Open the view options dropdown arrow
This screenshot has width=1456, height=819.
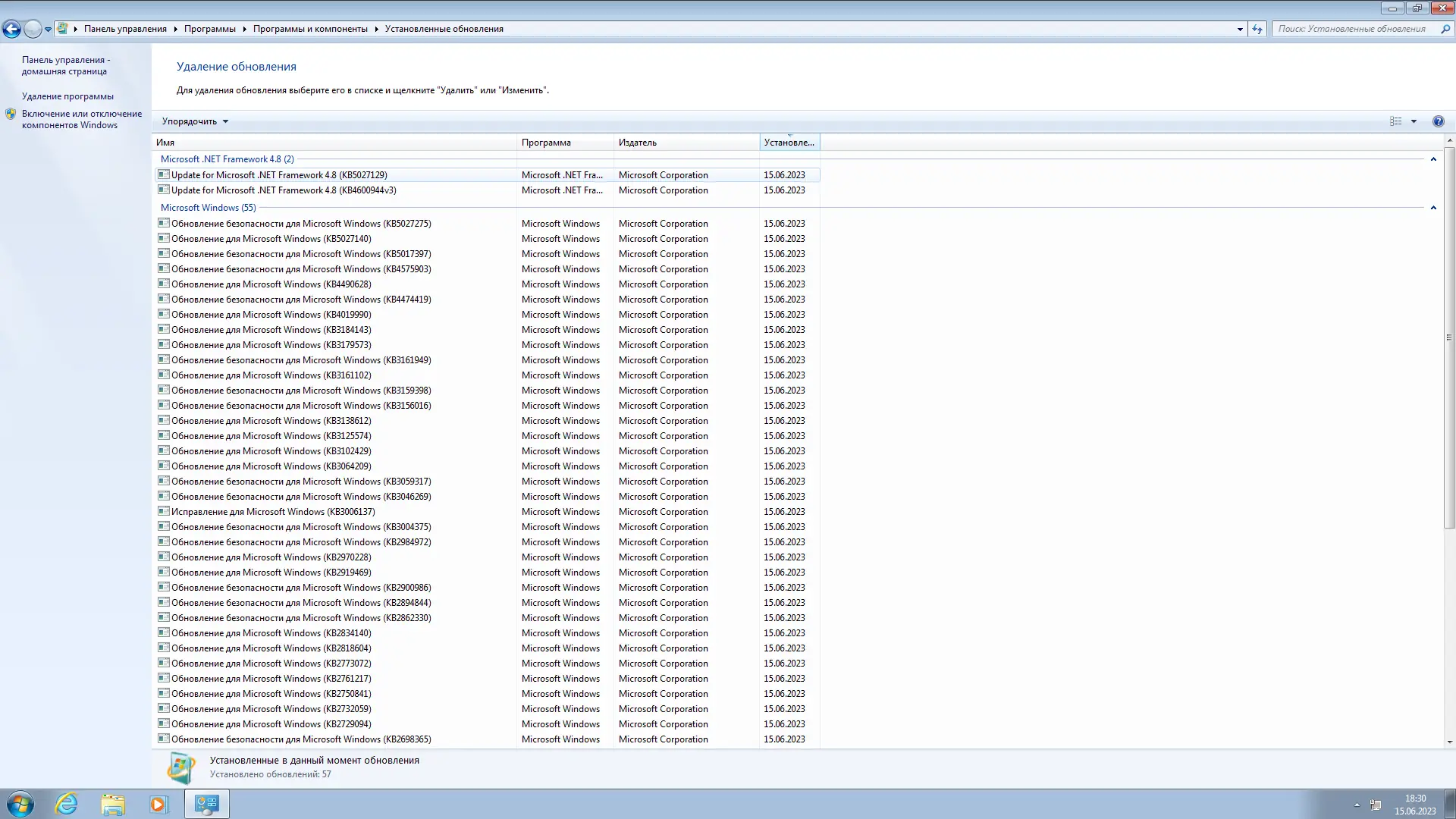click(x=1414, y=121)
